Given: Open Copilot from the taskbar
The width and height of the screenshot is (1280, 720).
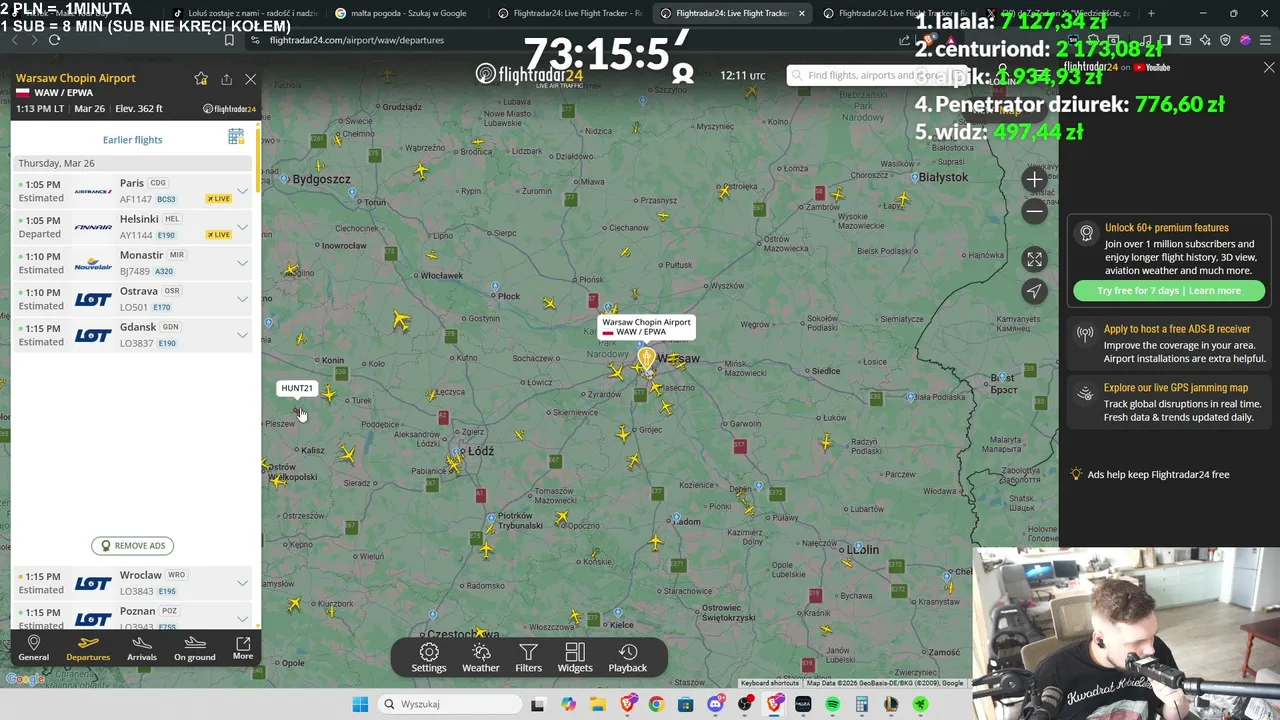Looking at the screenshot, I should click(569, 704).
